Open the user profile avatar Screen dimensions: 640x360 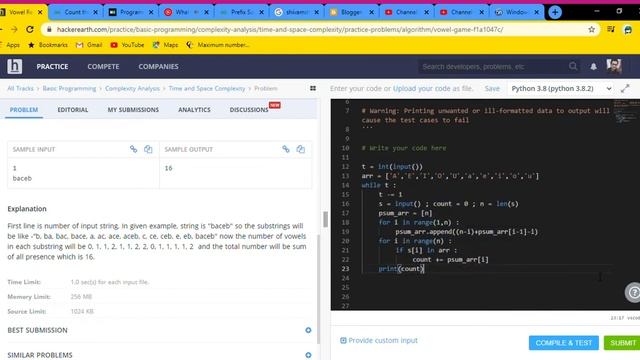pyautogui.click(x=614, y=66)
